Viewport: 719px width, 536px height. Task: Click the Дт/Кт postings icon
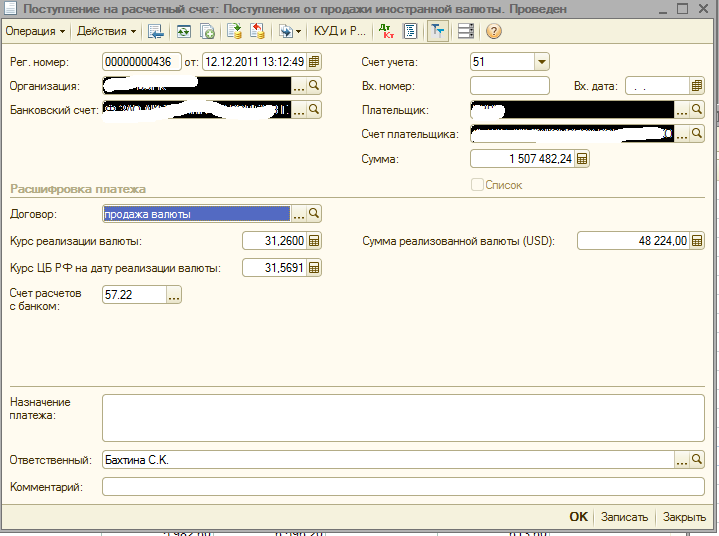[x=387, y=31]
